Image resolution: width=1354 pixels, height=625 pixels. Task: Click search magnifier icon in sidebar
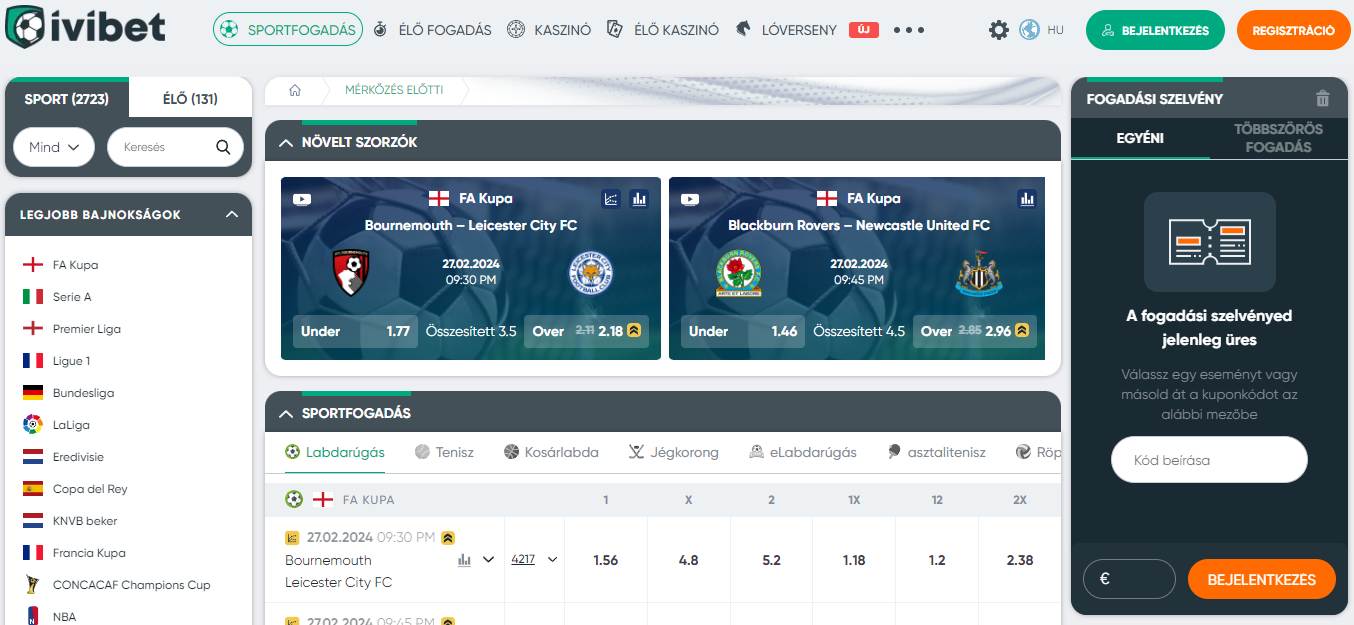click(x=223, y=147)
